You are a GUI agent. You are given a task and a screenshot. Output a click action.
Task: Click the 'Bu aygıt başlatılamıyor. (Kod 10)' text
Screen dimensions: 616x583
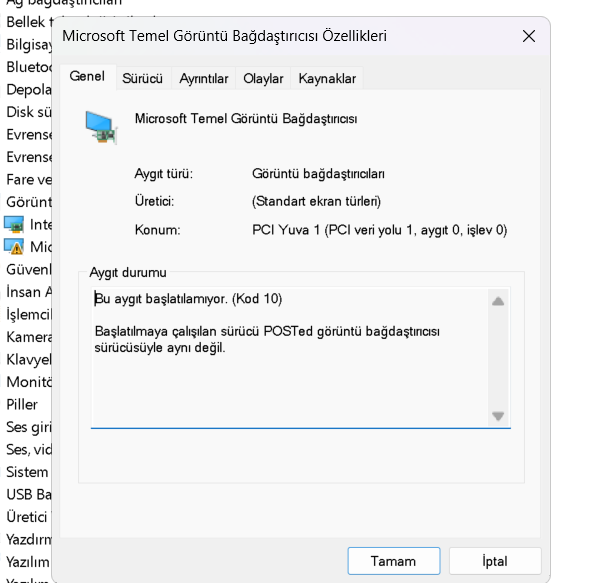click(x=188, y=299)
